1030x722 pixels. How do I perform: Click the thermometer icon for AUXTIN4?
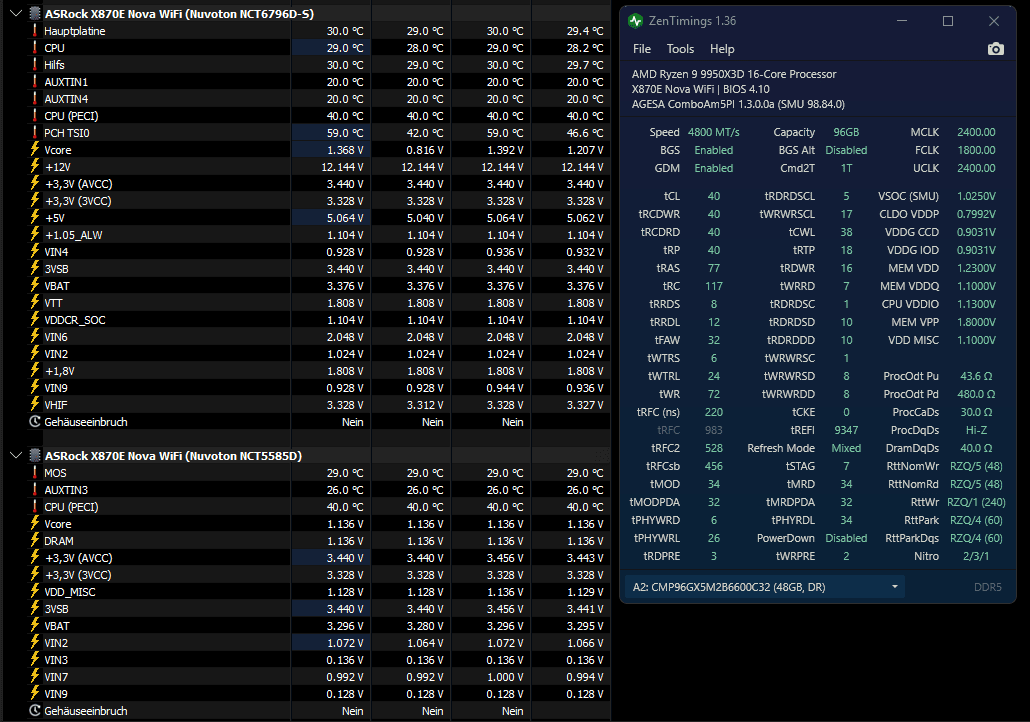tap(35, 99)
